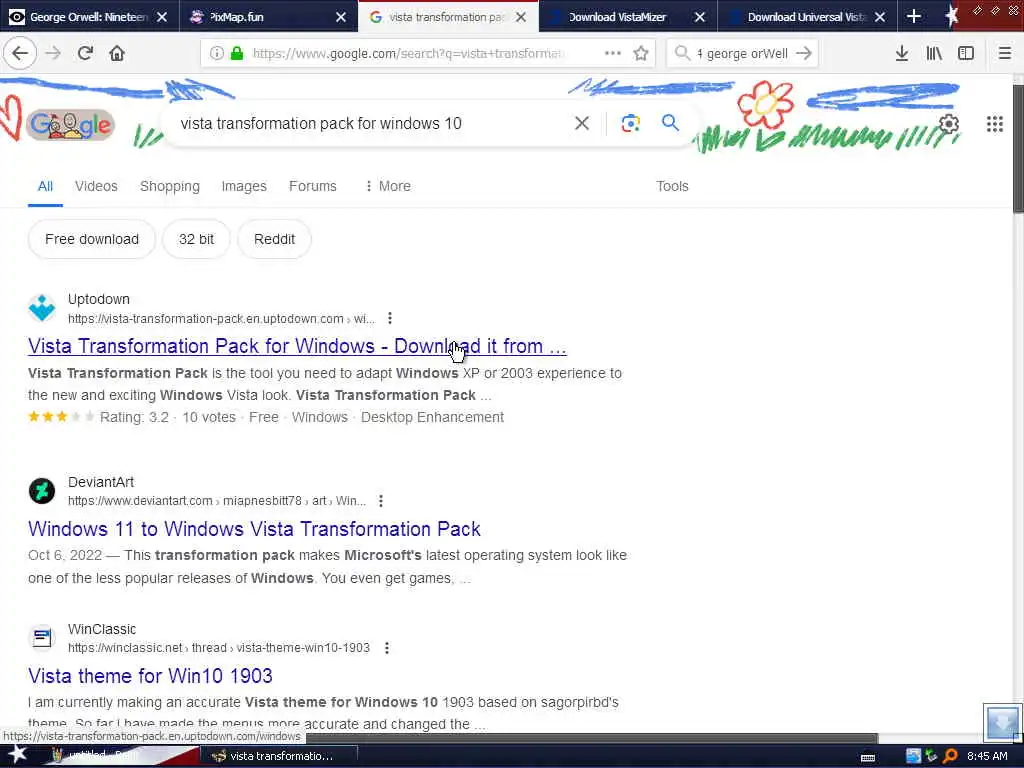Focus the george orWell search box
Viewport: 1024px width, 768px height.
(x=741, y=53)
